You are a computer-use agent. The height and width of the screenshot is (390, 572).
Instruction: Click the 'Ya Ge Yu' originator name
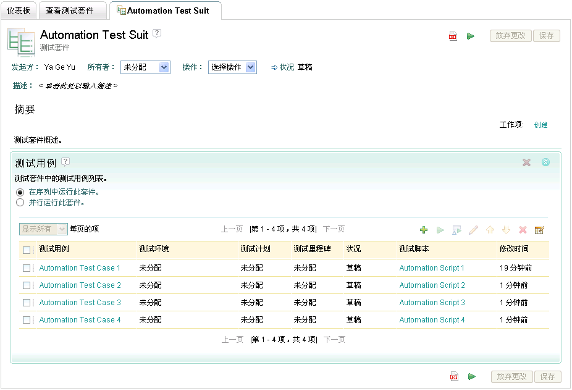tap(59, 67)
